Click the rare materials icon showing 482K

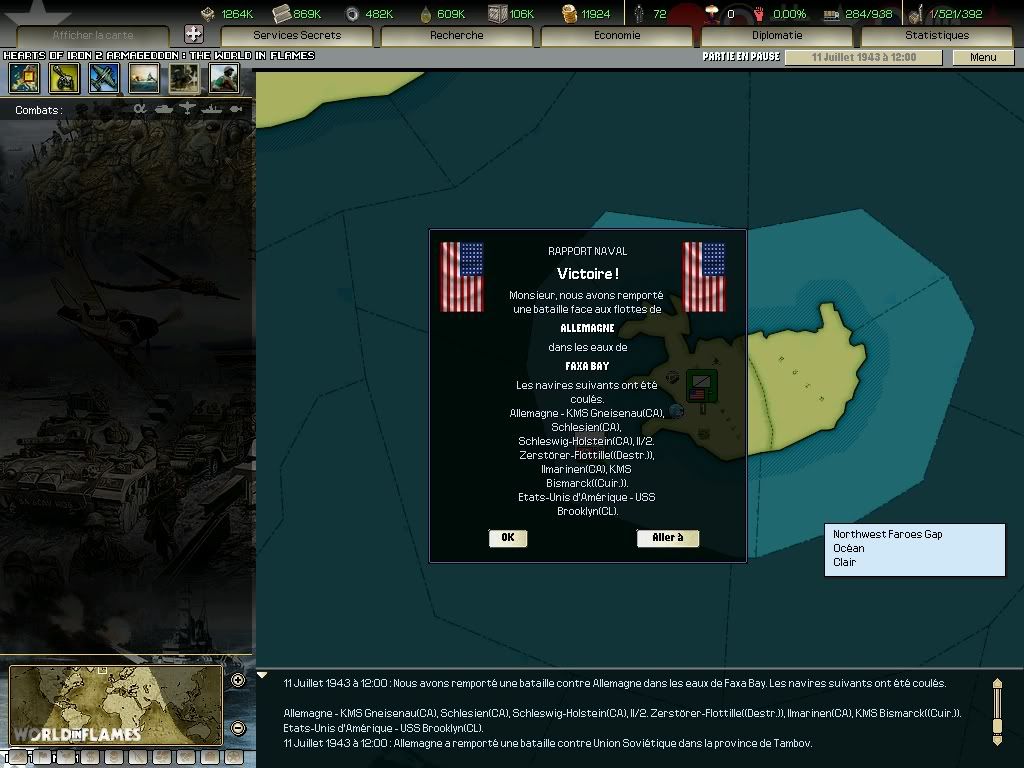(352, 14)
